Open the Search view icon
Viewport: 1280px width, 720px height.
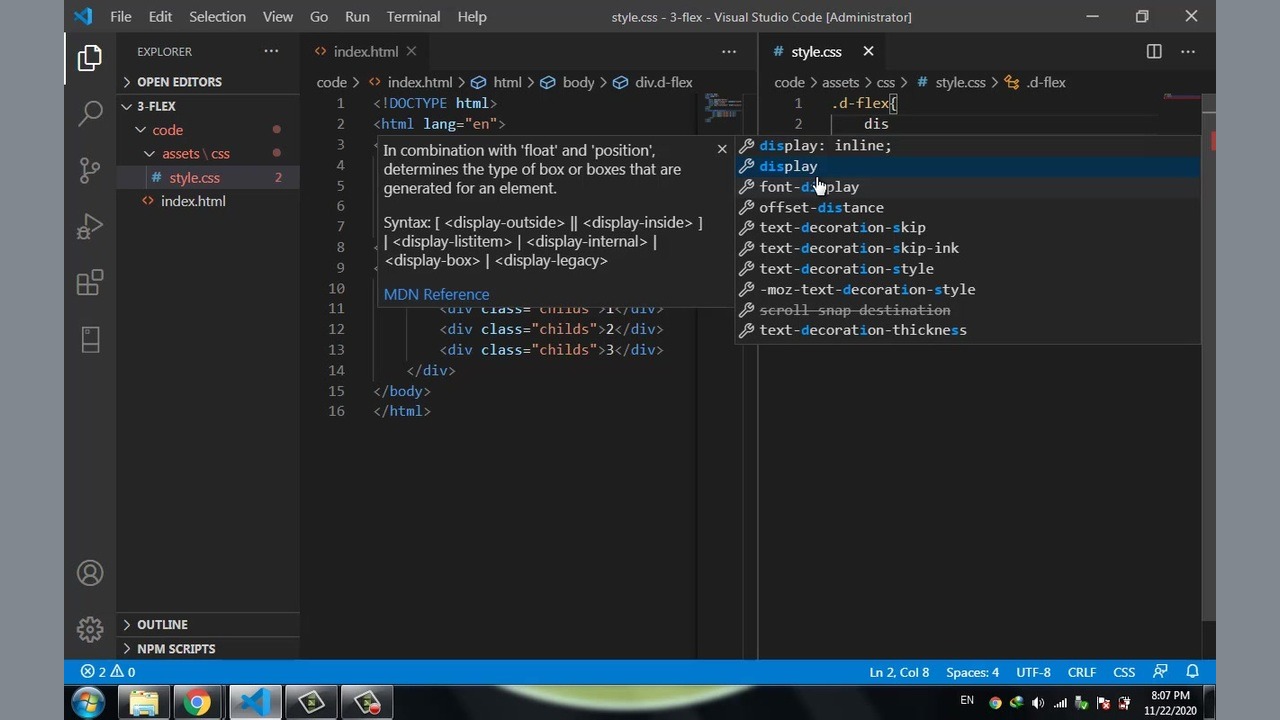(90, 113)
